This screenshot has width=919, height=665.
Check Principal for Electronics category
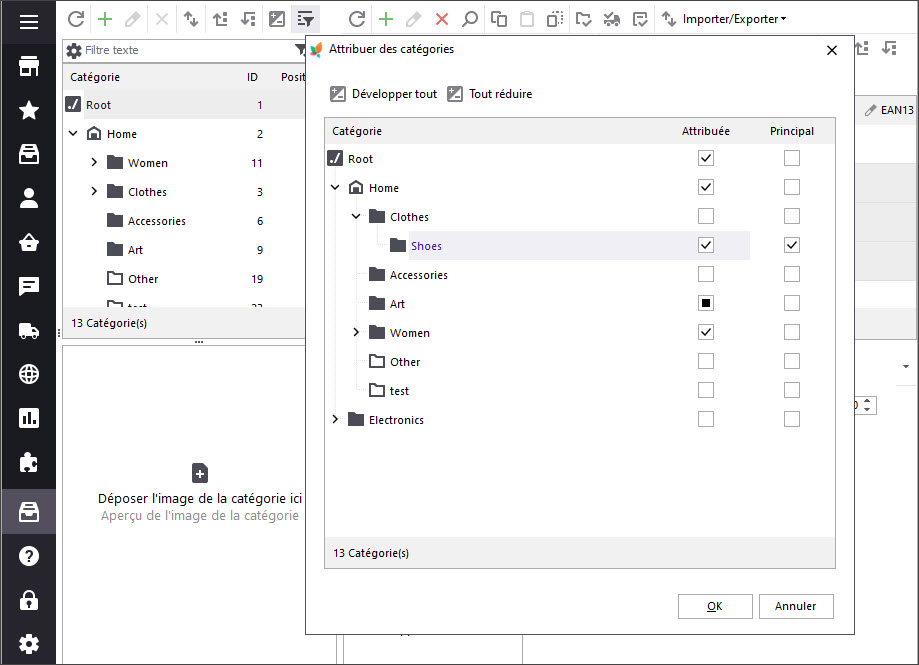click(792, 420)
